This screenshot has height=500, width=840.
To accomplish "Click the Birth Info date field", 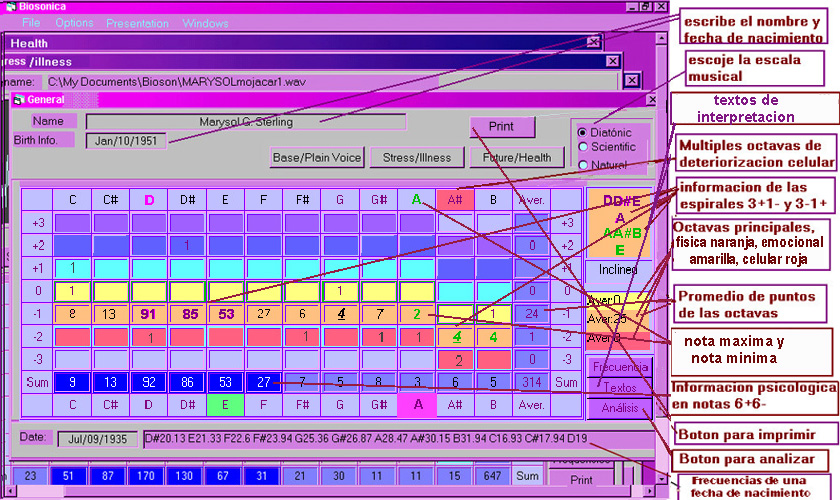I will point(126,141).
